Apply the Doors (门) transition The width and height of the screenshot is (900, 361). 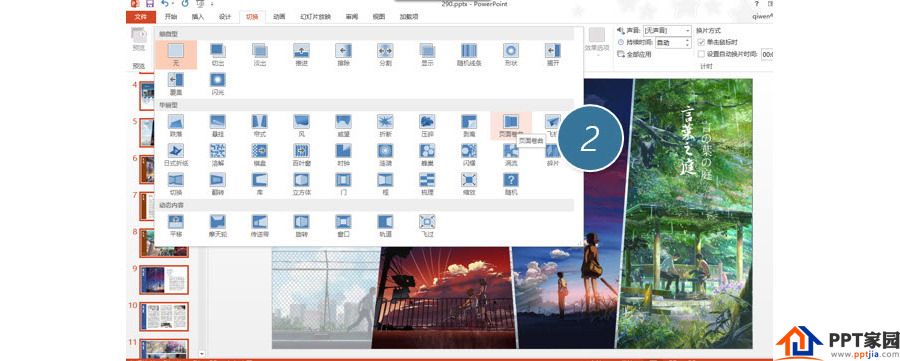coord(343,184)
